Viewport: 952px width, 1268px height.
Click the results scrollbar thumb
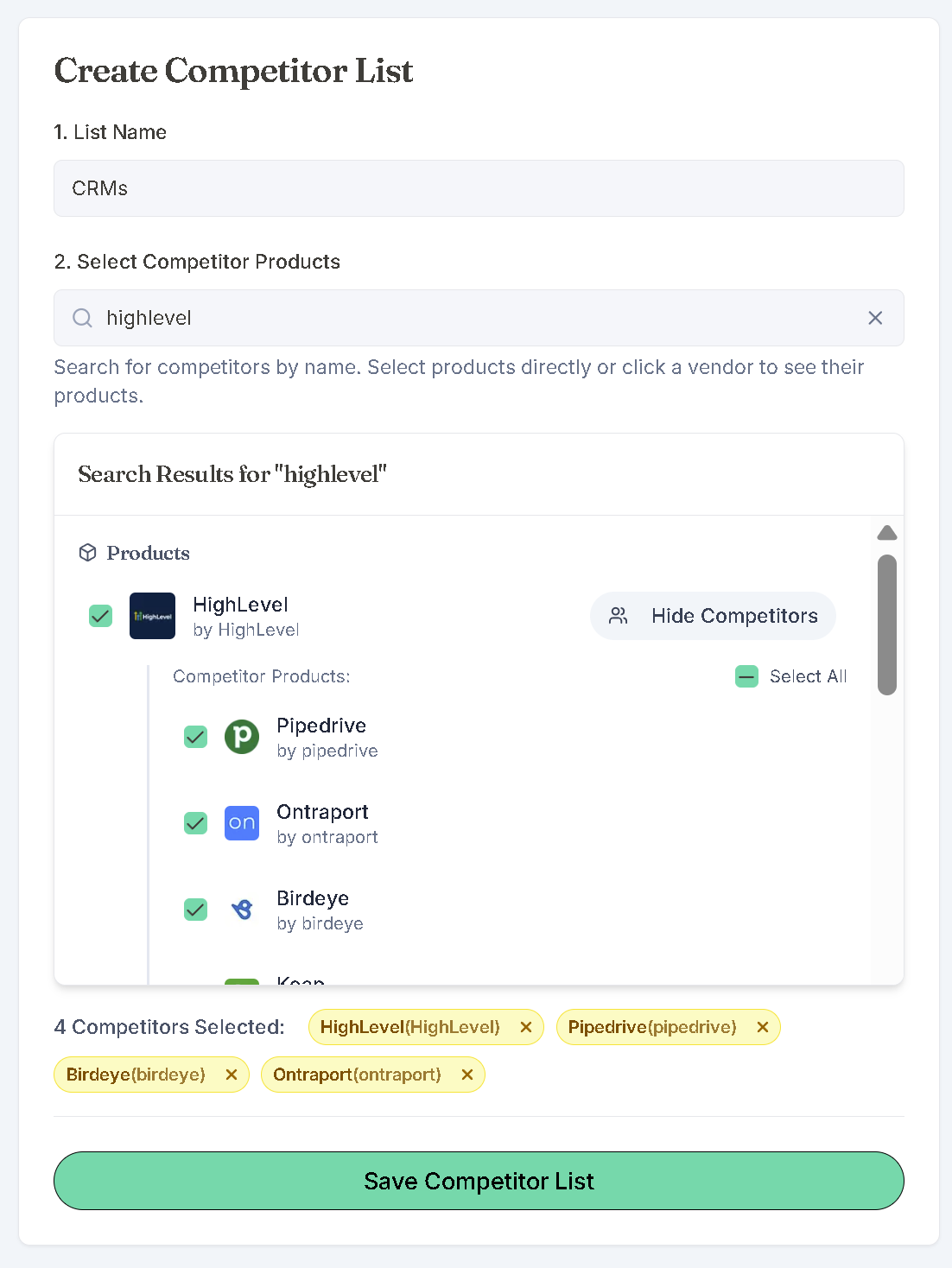[887, 624]
